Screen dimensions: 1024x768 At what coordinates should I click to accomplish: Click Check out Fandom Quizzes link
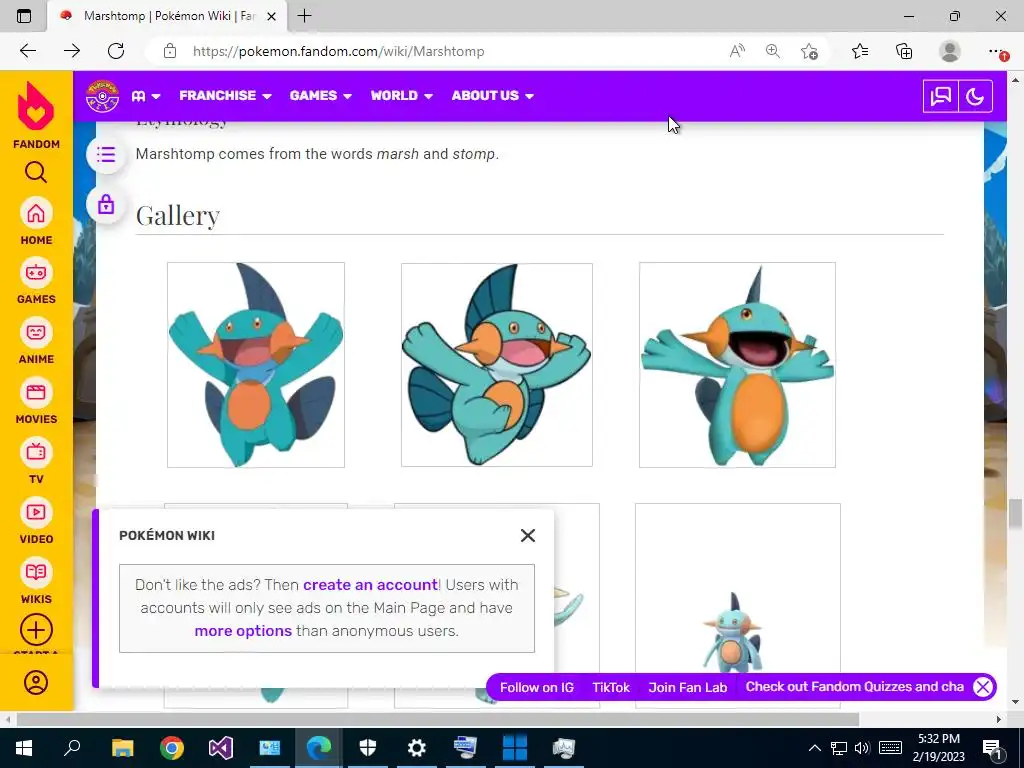855,687
